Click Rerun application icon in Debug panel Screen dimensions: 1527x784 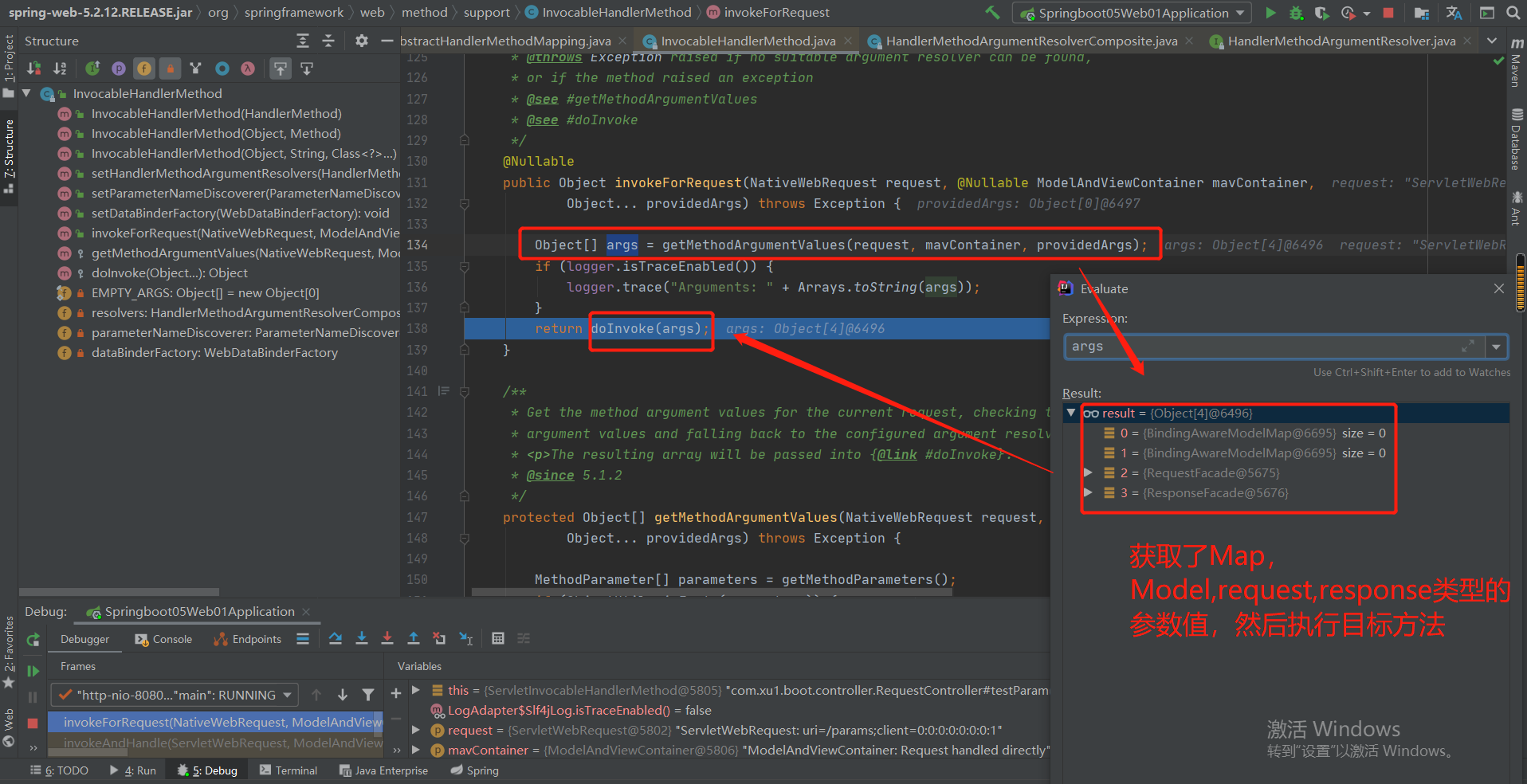33,640
